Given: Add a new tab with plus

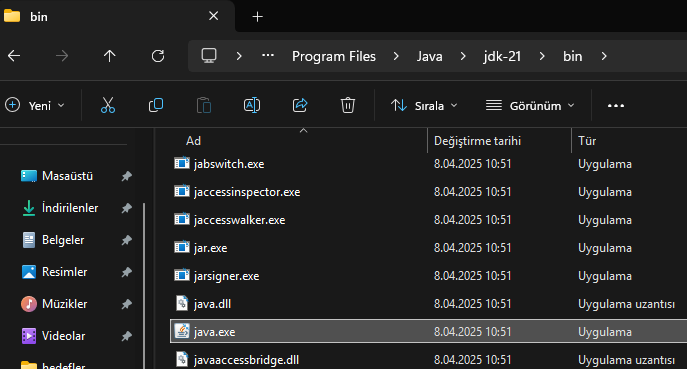Looking at the screenshot, I should pos(258,17).
